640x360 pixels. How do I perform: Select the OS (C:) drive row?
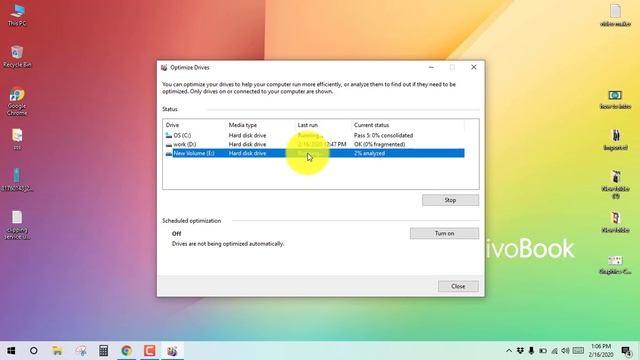pos(314,135)
